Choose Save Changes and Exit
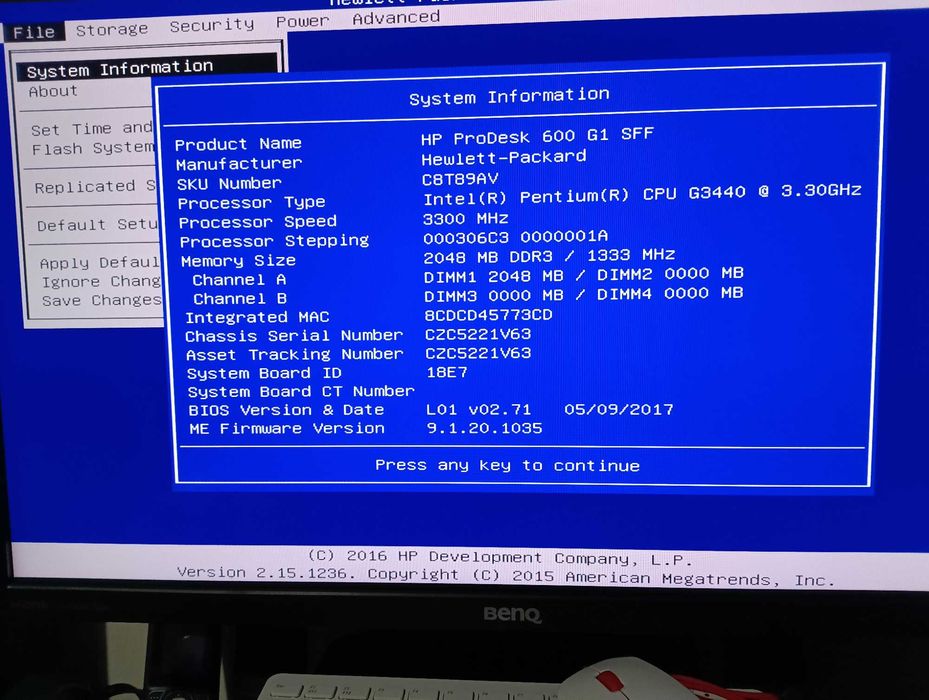 click(x=102, y=301)
